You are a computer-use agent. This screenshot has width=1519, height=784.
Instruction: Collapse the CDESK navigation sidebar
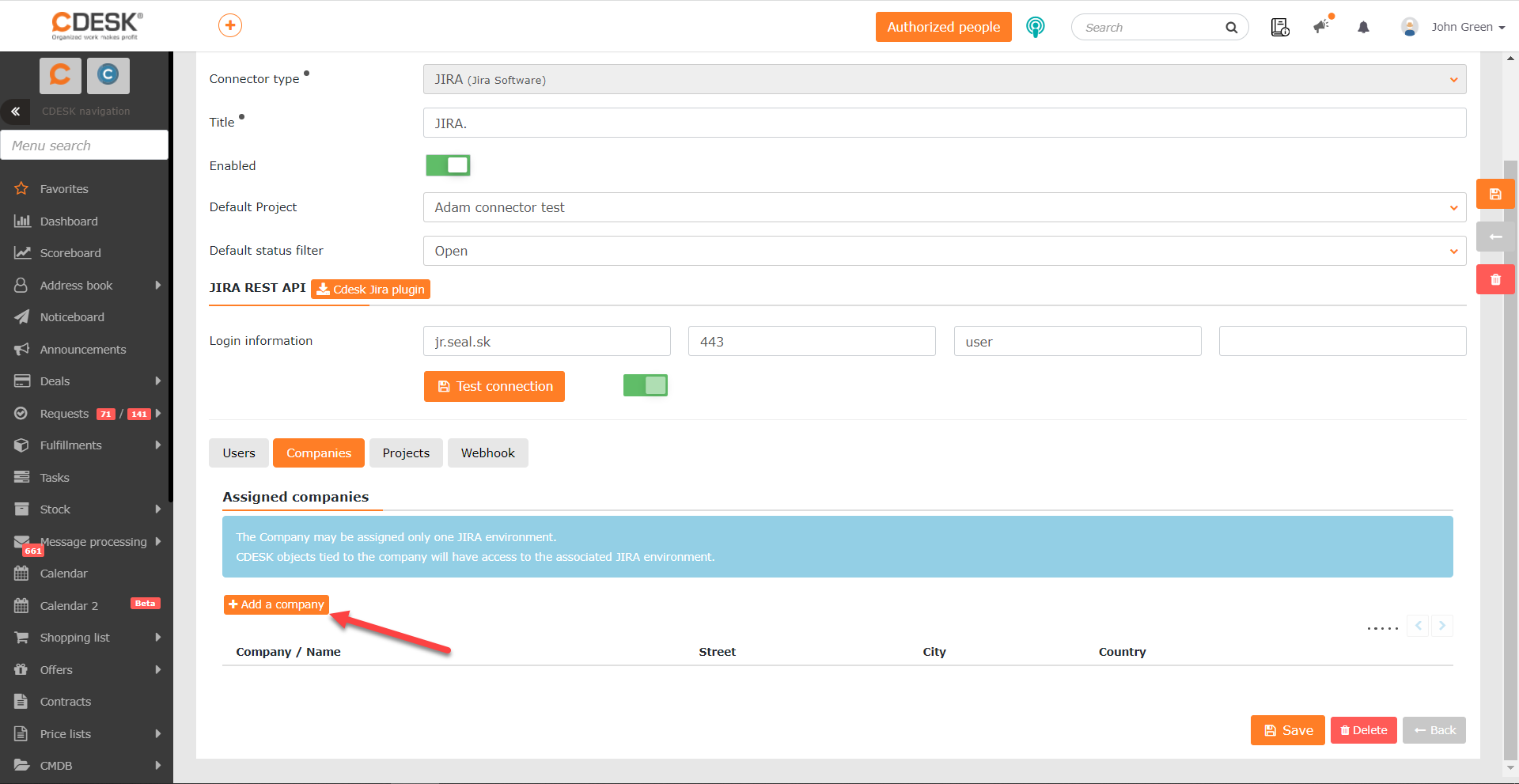(15, 112)
